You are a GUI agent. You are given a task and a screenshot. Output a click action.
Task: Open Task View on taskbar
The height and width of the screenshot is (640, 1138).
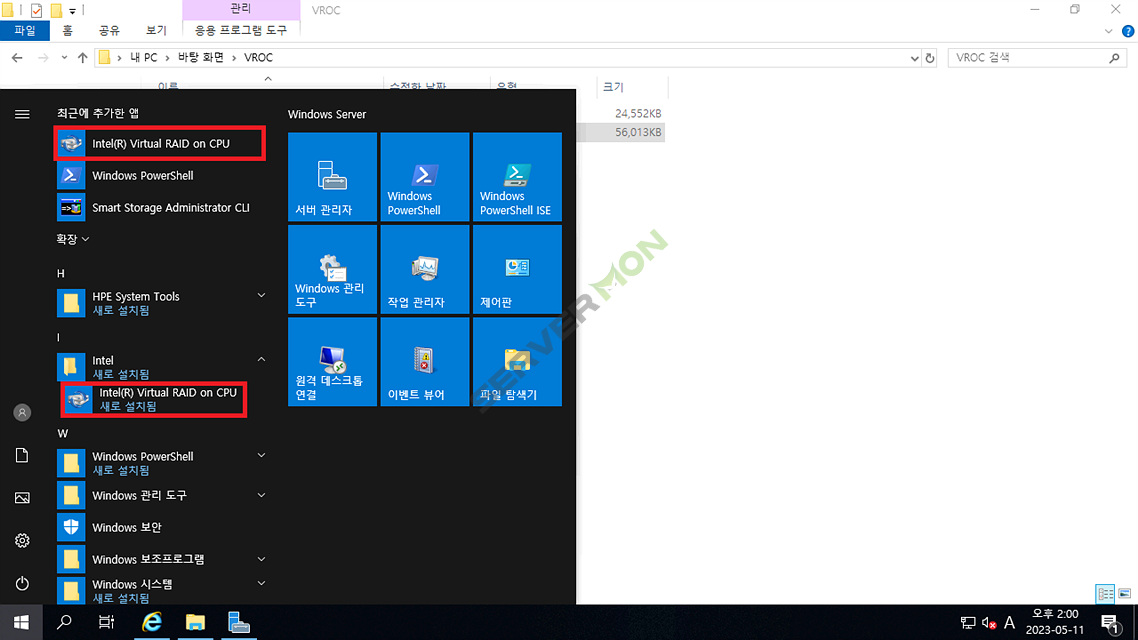click(x=107, y=623)
